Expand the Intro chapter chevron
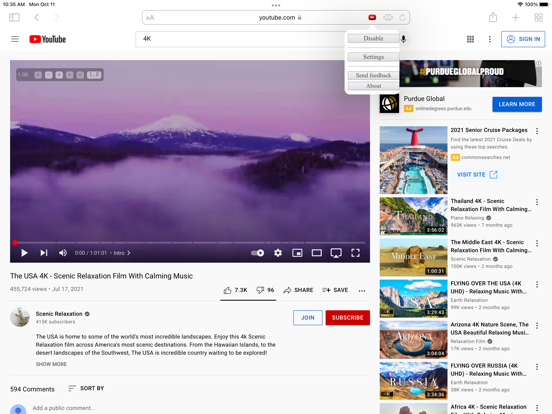 pos(128,253)
